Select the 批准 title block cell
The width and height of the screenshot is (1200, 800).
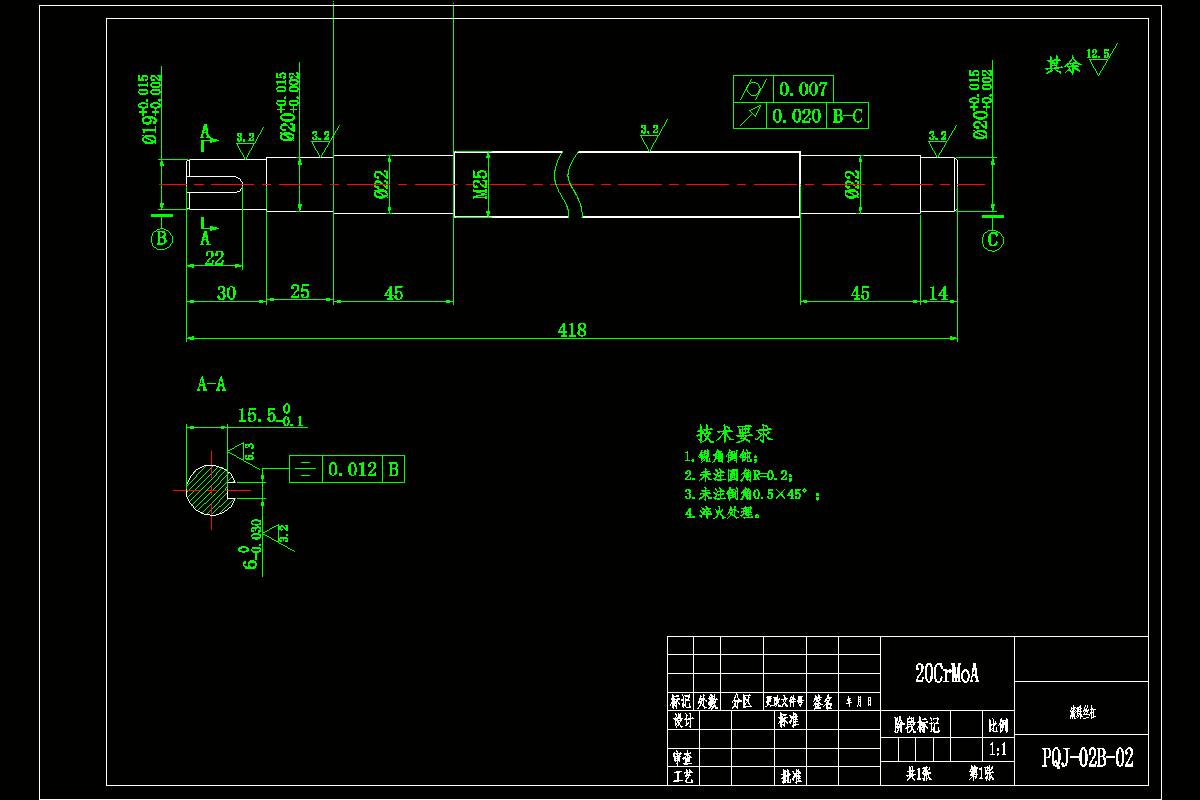tap(790, 776)
